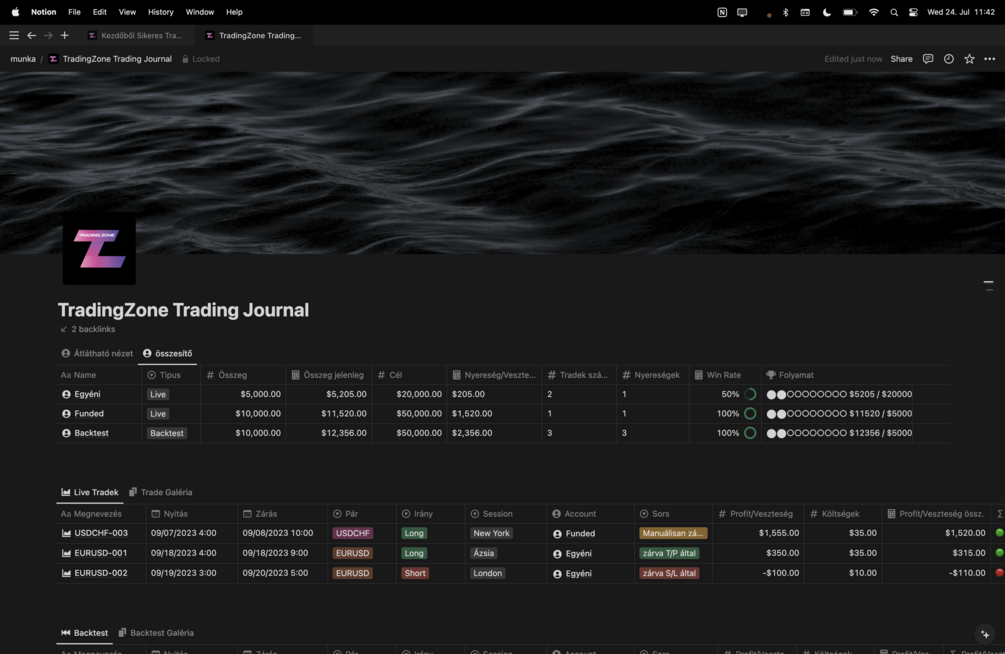Screen dimensions: 1005x654
Task: Click TradingZone Trading Journal breadcrumb
Action: coord(110,59)
